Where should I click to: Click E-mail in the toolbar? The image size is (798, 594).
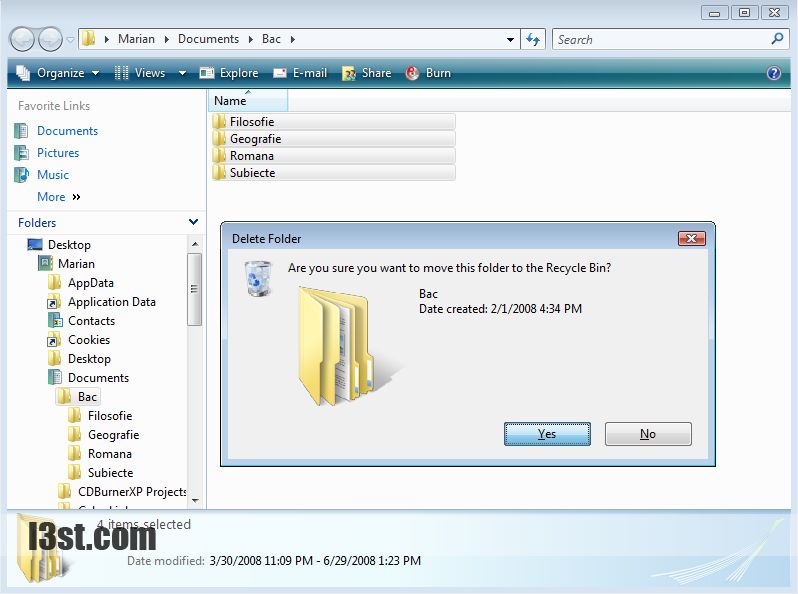coord(300,73)
